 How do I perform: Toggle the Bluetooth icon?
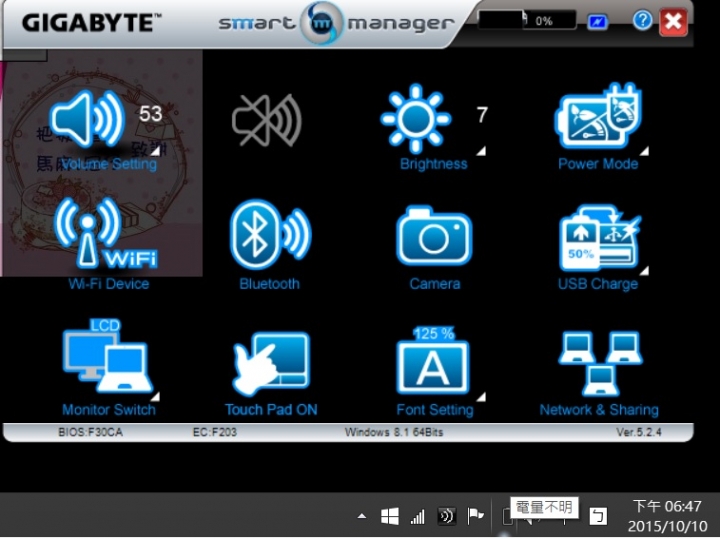pos(270,234)
